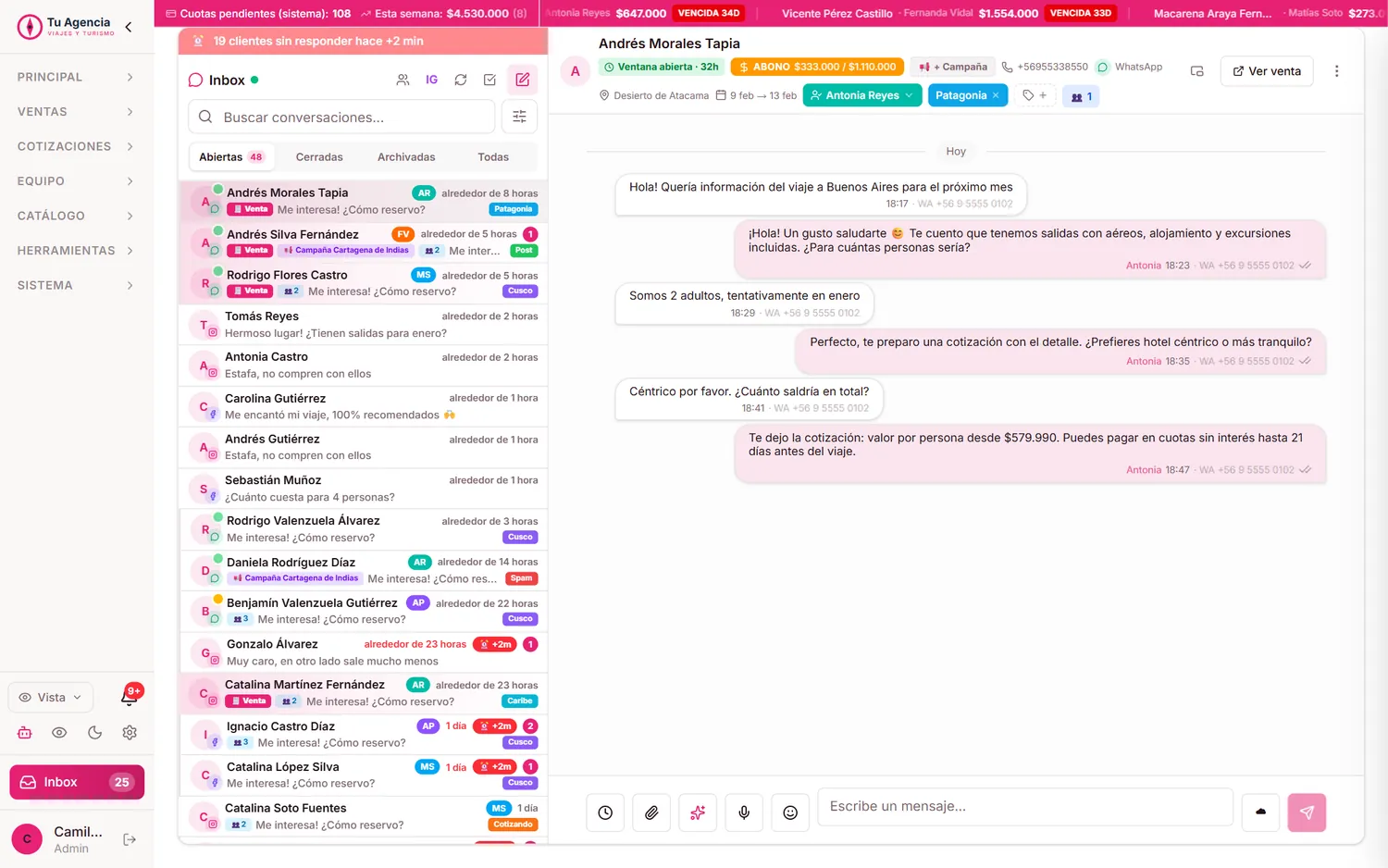Expand the HERRAMIENTAS sidebar section

click(76, 251)
